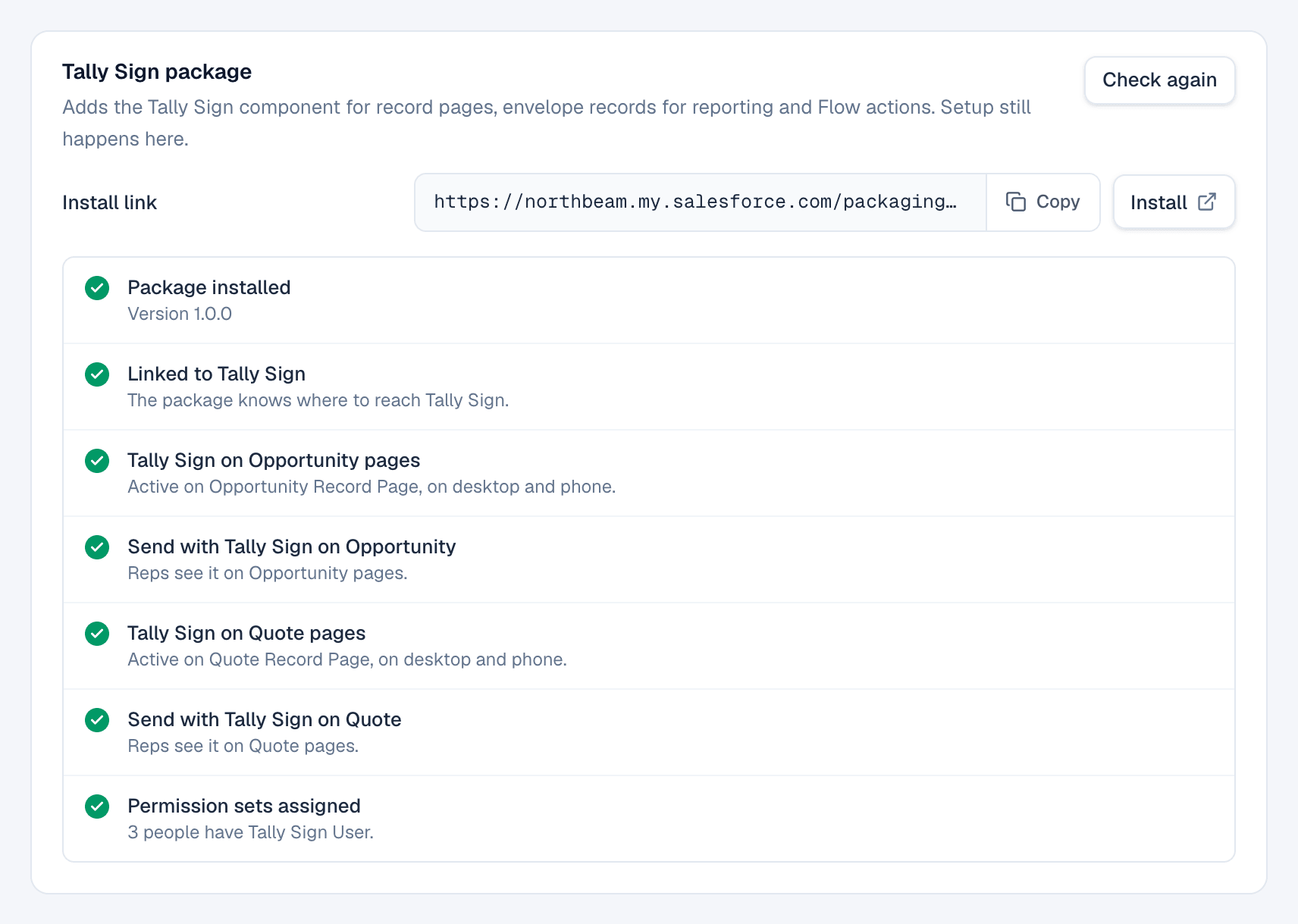Click the copy icon beside the install link

pyautogui.click(x=1016, y=202)
